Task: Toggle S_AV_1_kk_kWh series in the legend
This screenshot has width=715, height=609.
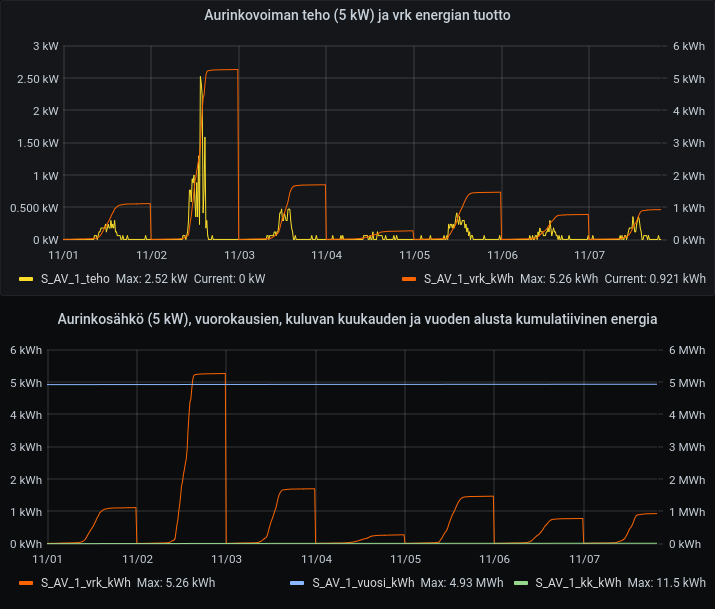Action: coord(578,582)
